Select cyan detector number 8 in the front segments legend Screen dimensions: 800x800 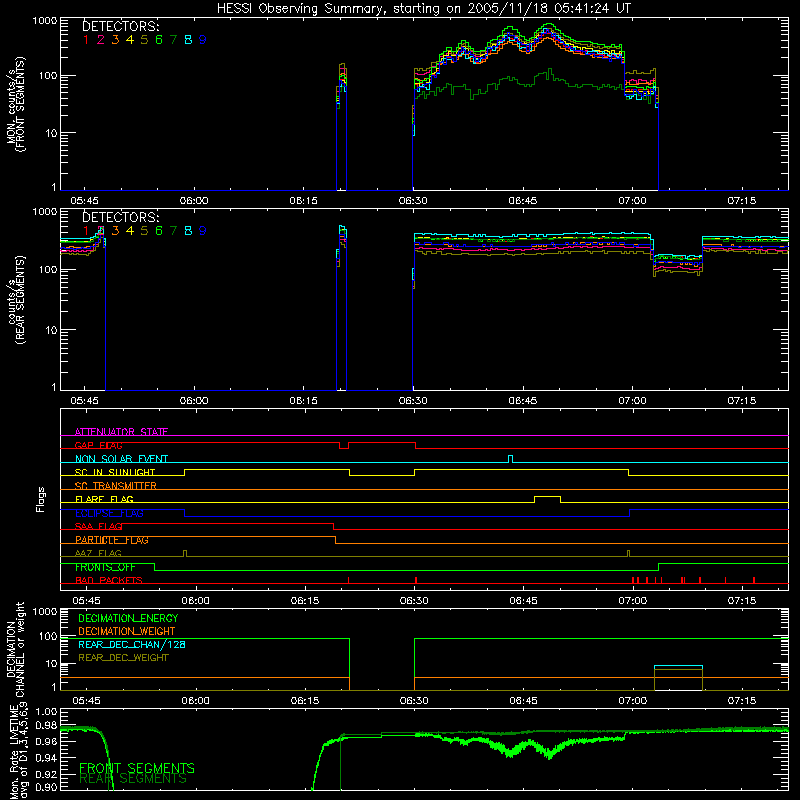pos(188,40)
